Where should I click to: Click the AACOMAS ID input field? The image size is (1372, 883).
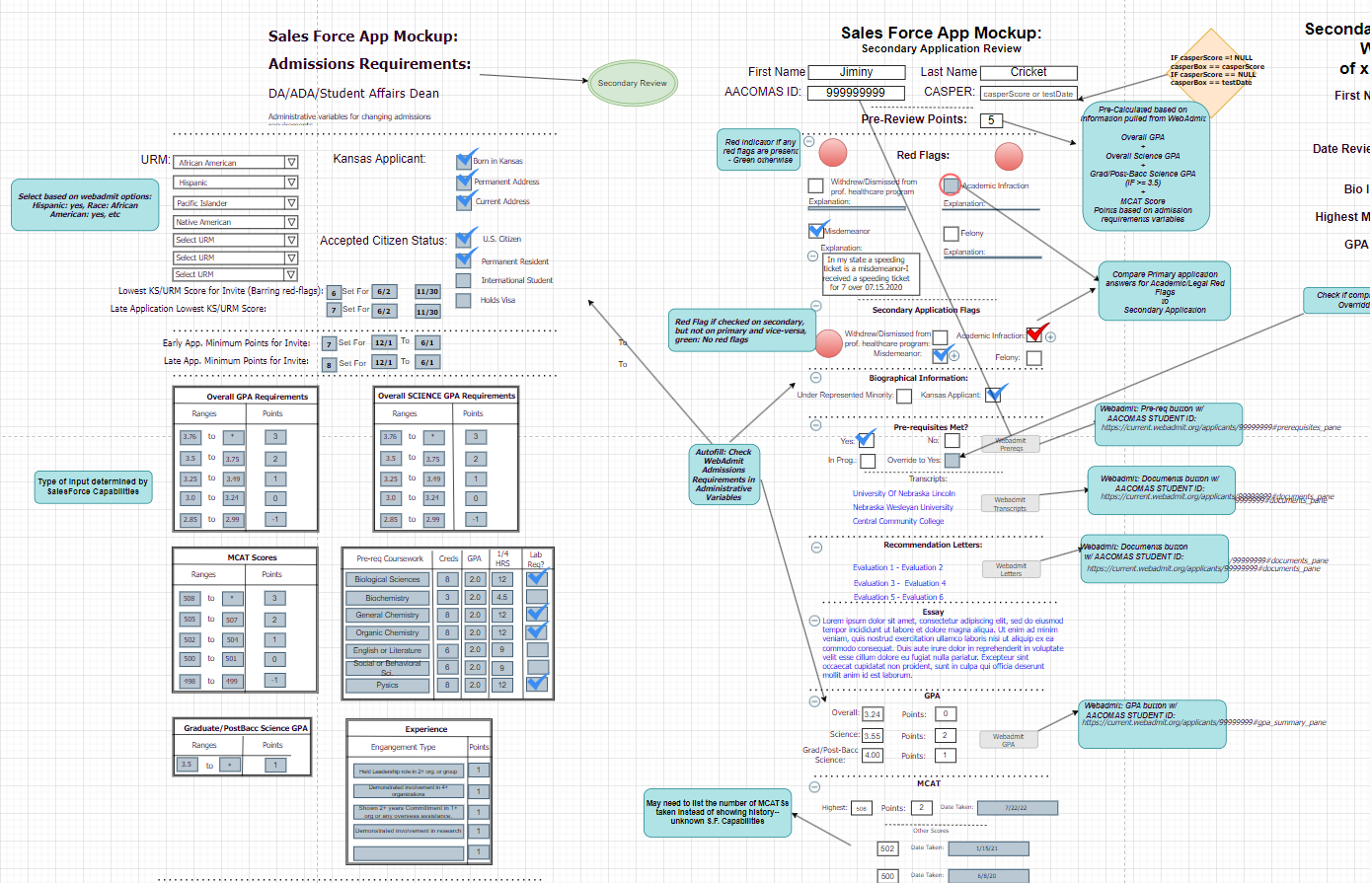pos(857,92)
